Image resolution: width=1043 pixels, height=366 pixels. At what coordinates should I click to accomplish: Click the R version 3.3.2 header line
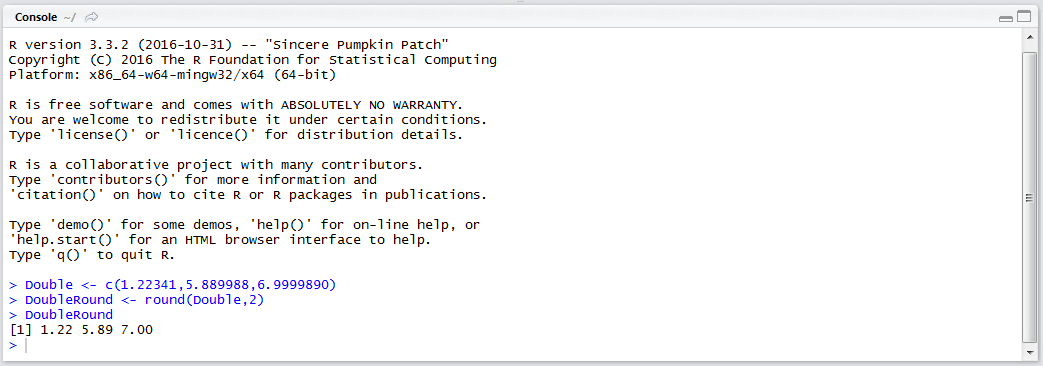click(229, 45)
